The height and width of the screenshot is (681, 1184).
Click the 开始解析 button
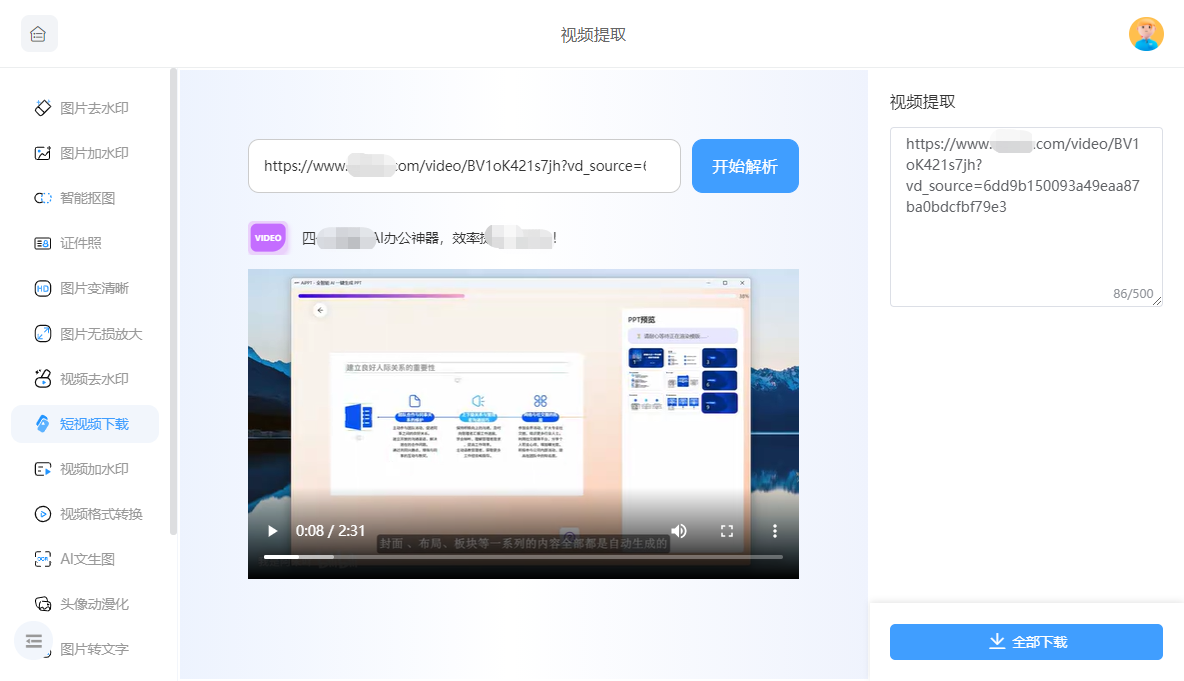coord(745,166)
